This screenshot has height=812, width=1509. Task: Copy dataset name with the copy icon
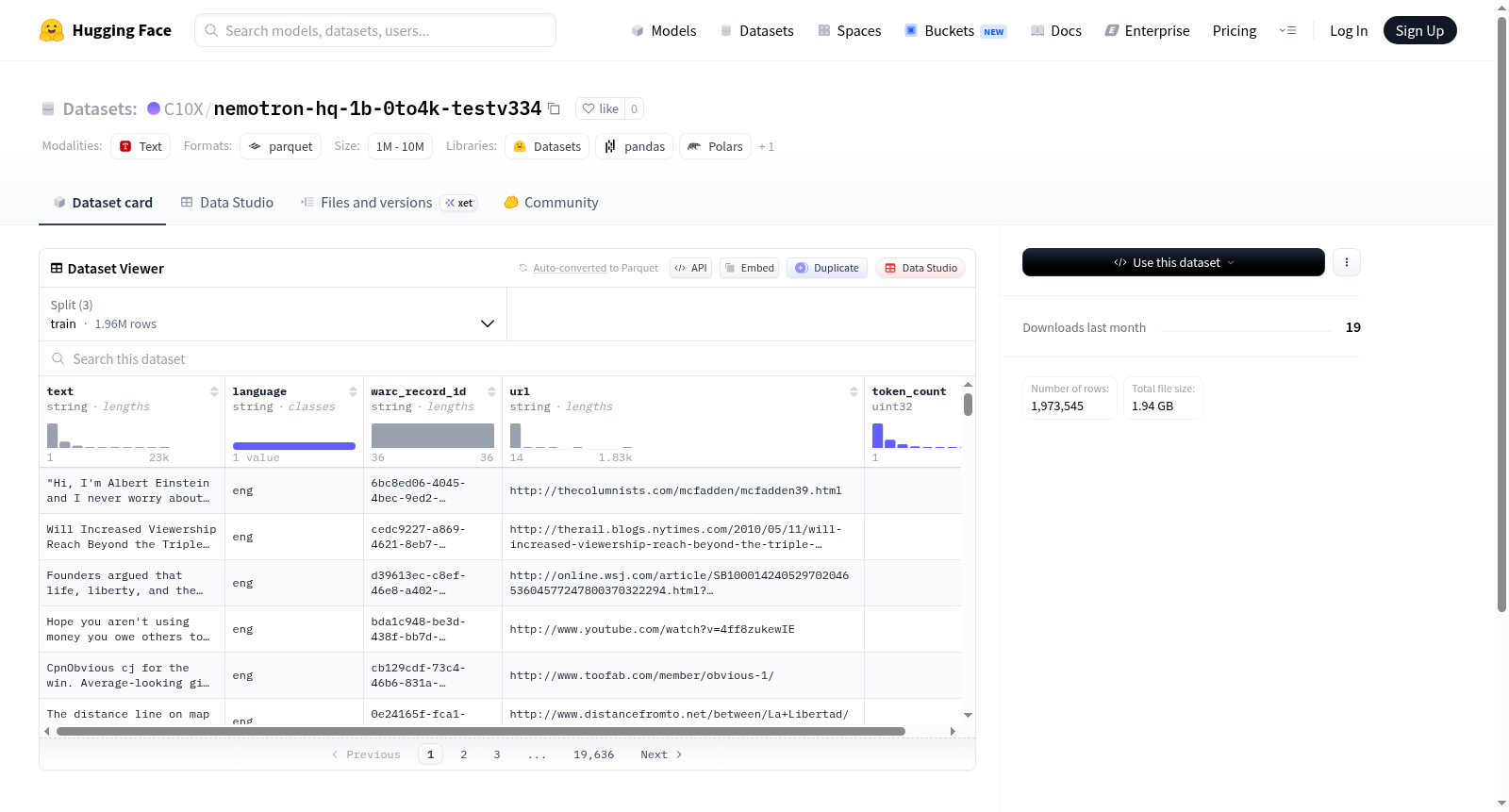coord(555,108)
